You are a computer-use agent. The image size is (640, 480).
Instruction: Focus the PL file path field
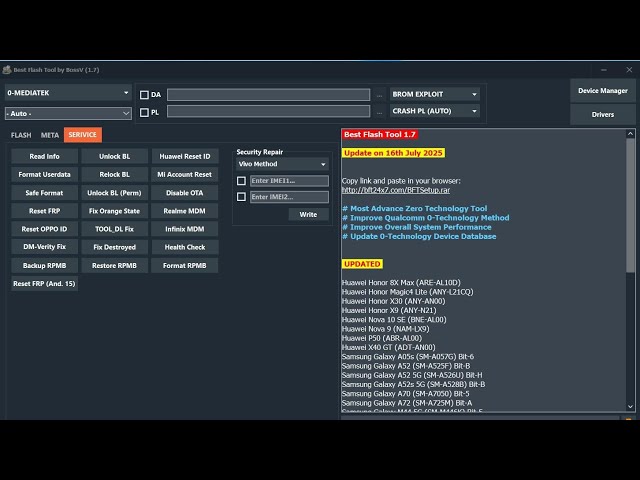click(x=269, y=111)
